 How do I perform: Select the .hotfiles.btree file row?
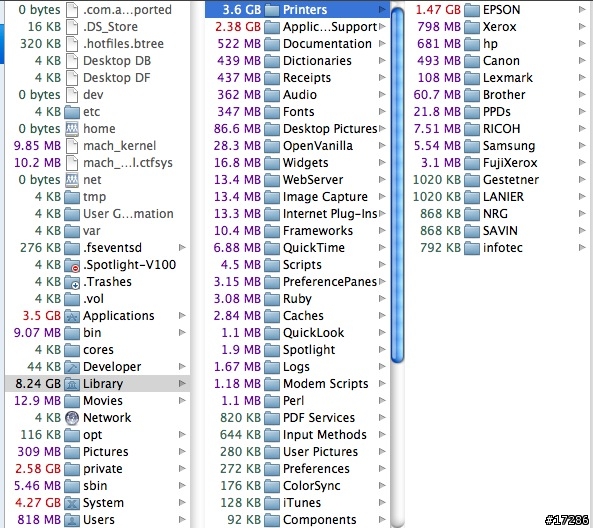click(98, 44)
